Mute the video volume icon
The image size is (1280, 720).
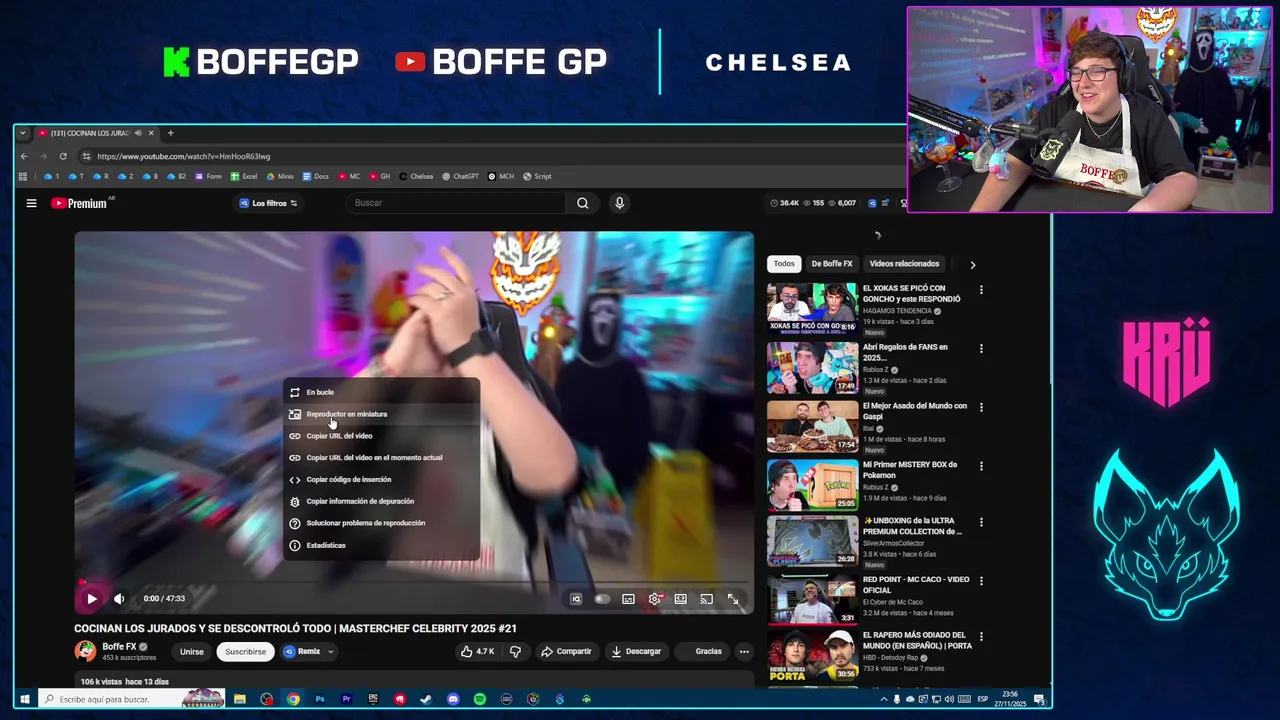click(119, 599)
